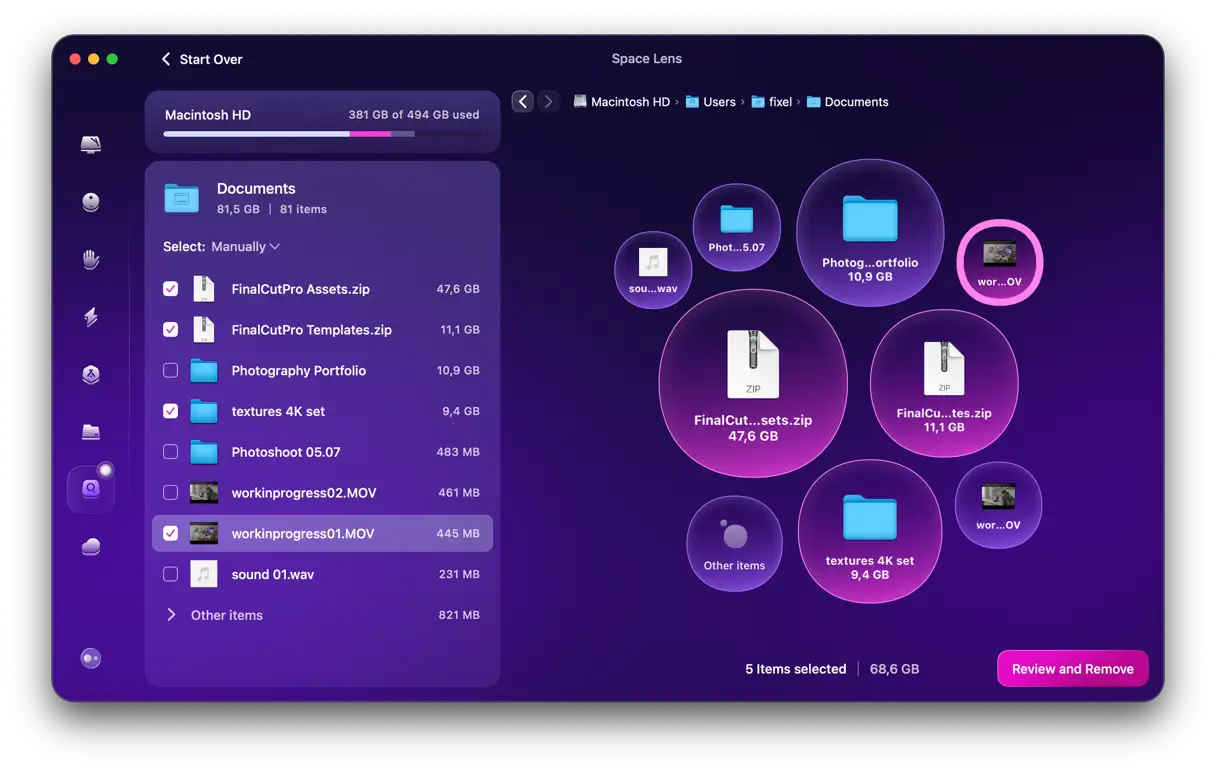The image size is (1216, 770).
Task: Click Start Over at the top
Action: coord(202,60)
